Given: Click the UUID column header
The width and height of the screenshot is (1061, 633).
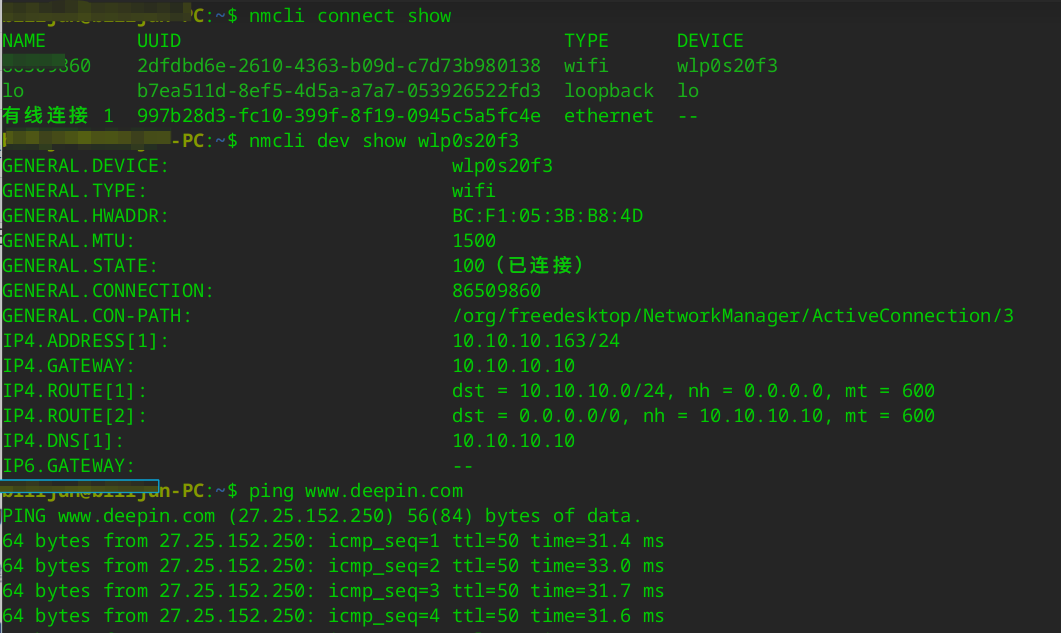Looking at the screenshot, I should (159, 41).
